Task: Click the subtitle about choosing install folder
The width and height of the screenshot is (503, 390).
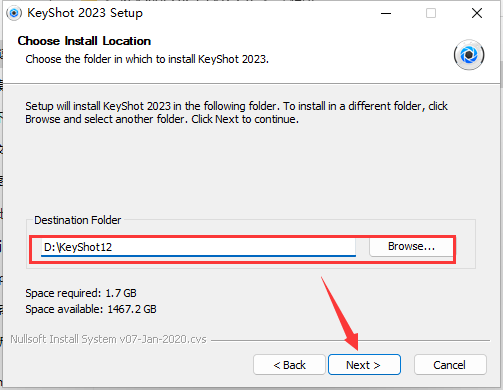Action: [x=147, y=59]
